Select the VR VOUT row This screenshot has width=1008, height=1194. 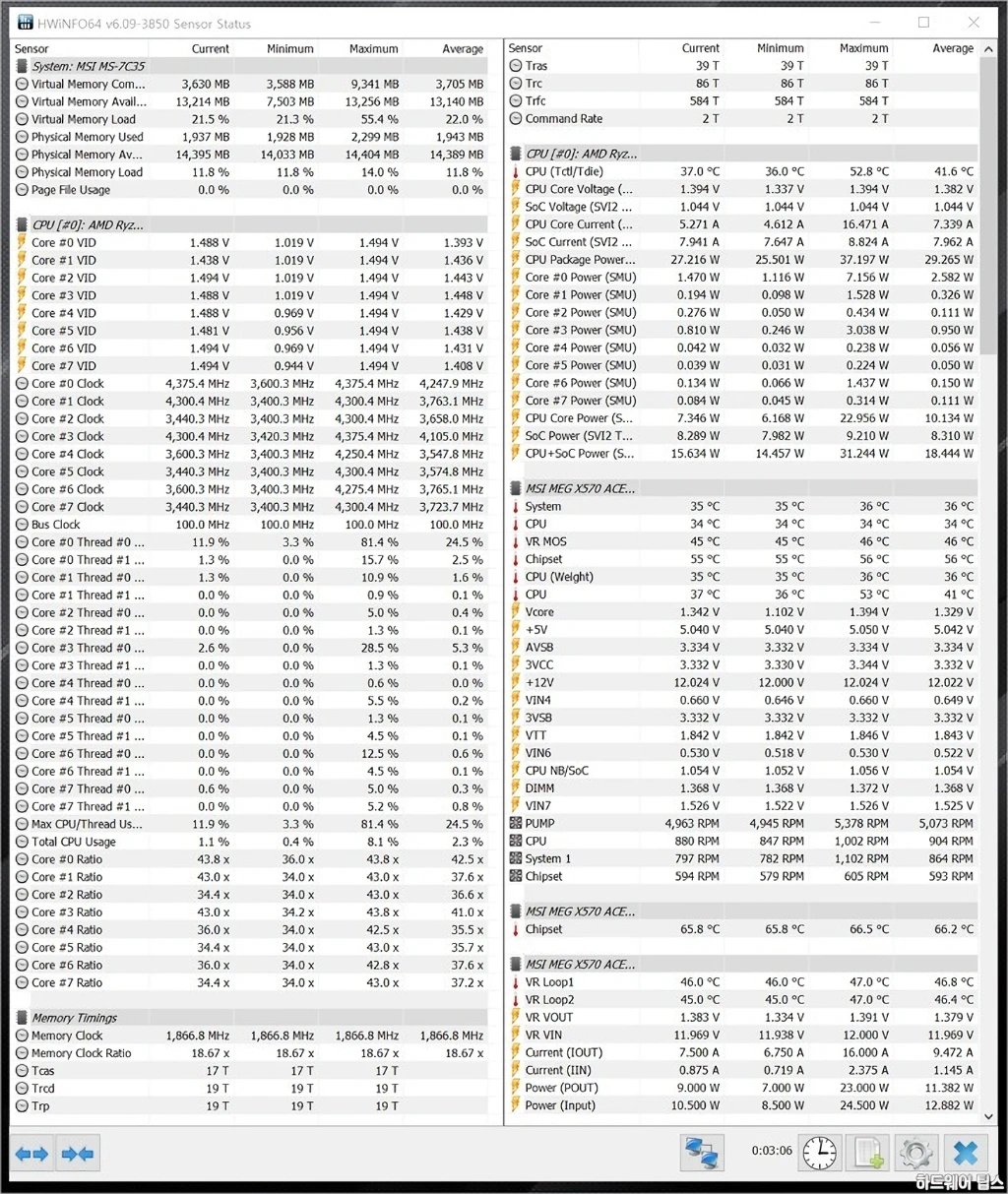tap(743, 1017)
